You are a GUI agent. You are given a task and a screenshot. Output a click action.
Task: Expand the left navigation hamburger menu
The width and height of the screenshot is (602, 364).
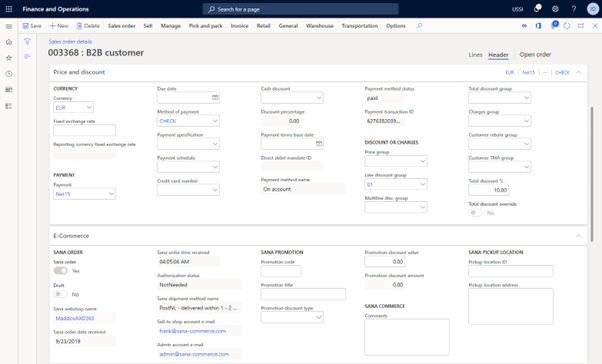(9, 26)
